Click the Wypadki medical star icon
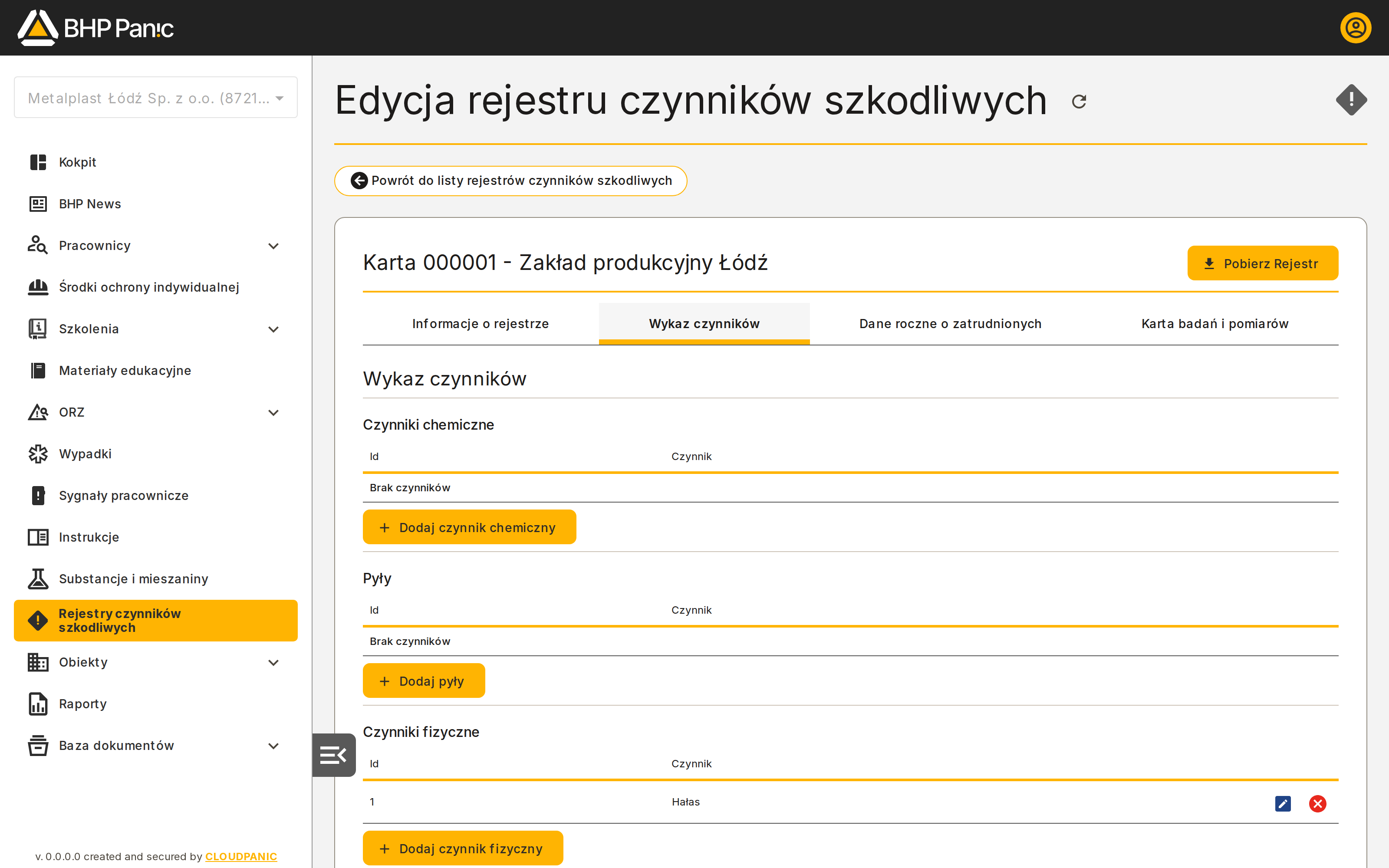This screenshot has height=868, width=1389. click(38, 454)
